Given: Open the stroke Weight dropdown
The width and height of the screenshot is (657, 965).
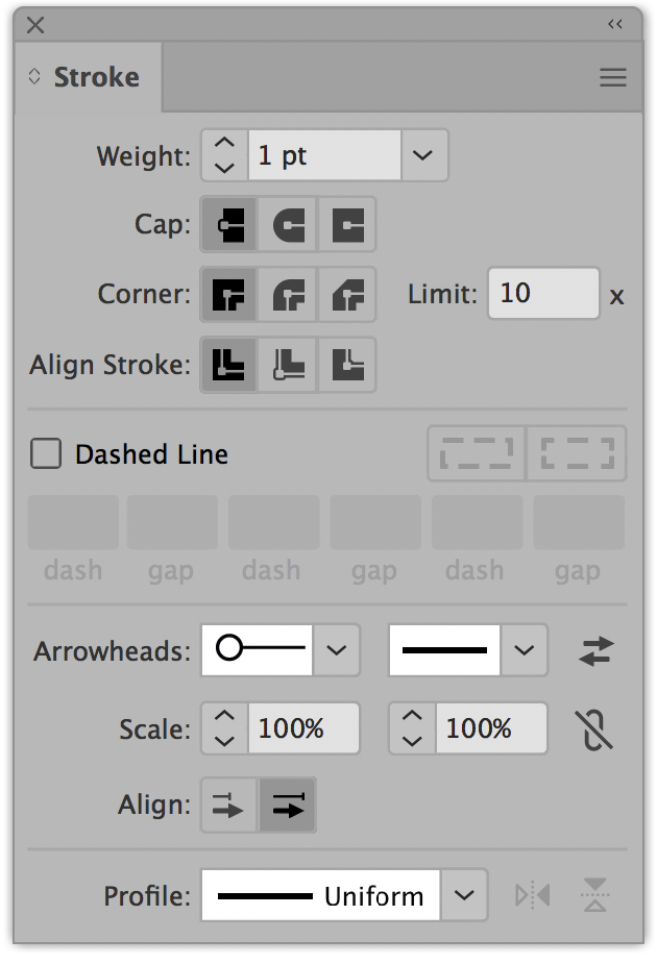Looking at the screenshot, I should [x=420, y=155].
